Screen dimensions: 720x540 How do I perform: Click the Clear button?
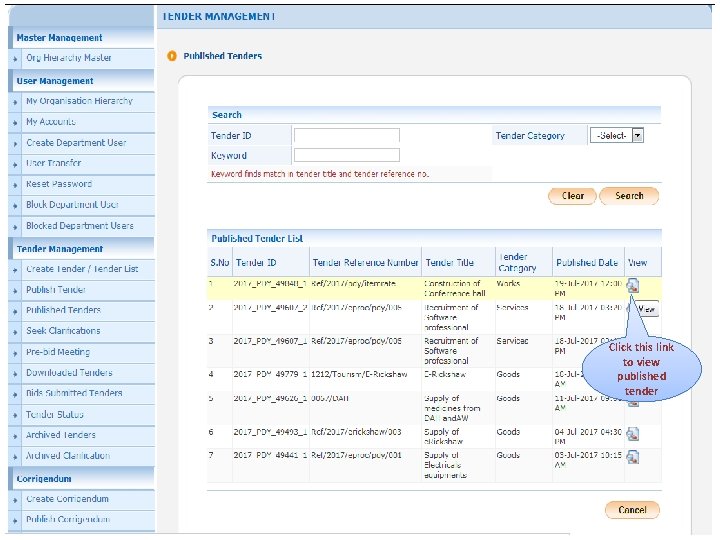pos(573,196)
